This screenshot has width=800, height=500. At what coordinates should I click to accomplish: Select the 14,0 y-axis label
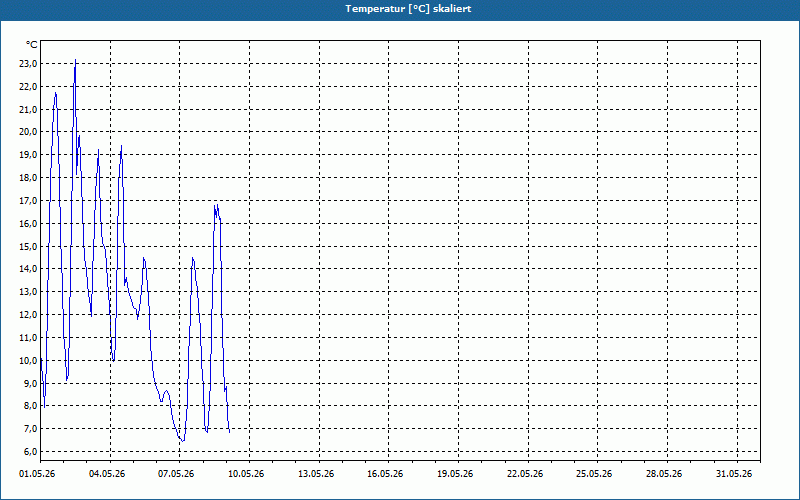[28, 268]
